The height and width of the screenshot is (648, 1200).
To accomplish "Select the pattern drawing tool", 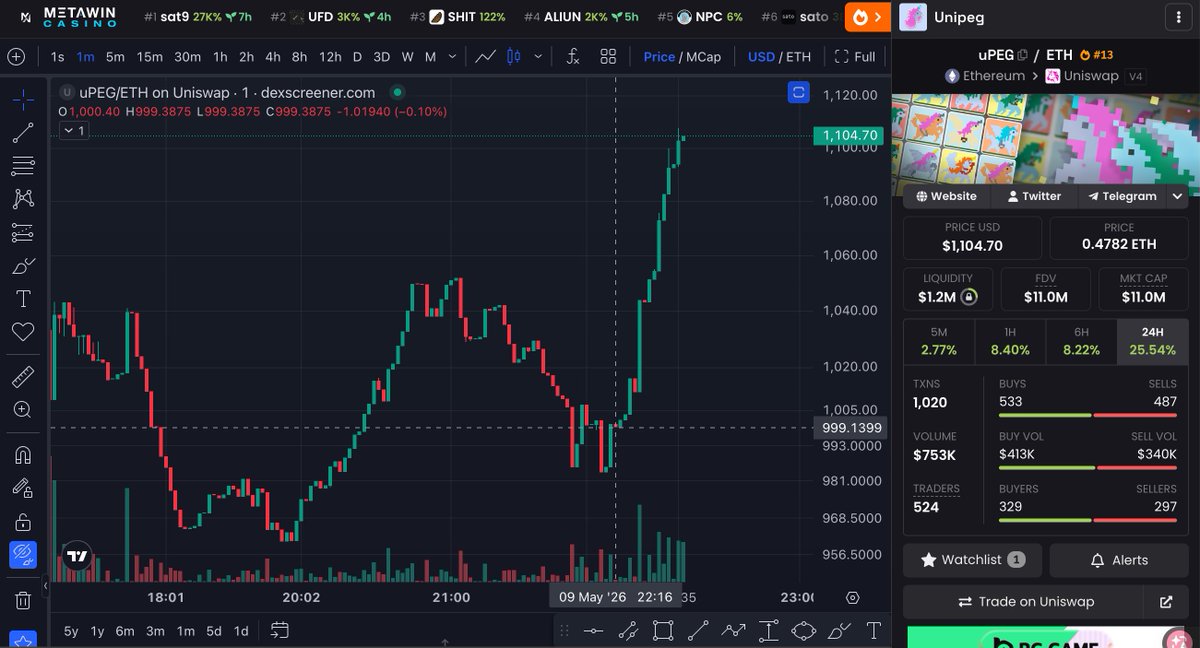I will (23, 199).
